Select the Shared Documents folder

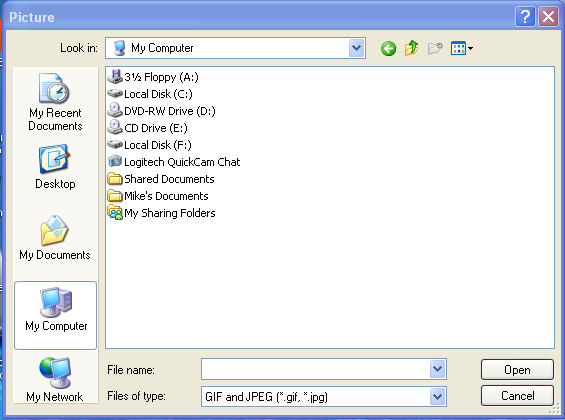pos(161,179)
